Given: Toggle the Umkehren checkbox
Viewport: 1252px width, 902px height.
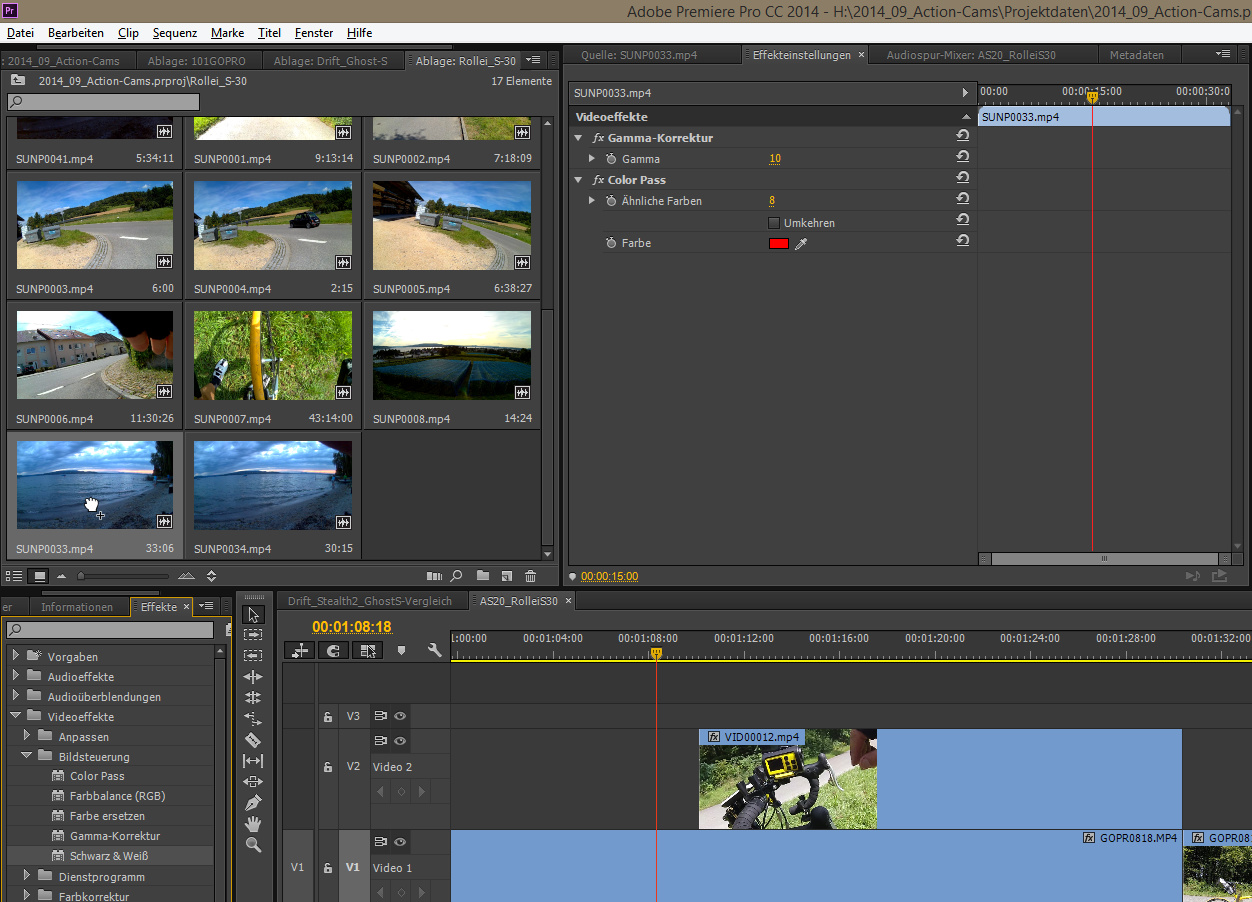Looking at the screenshot, I should pyautogui.click(x=773, y=223).
